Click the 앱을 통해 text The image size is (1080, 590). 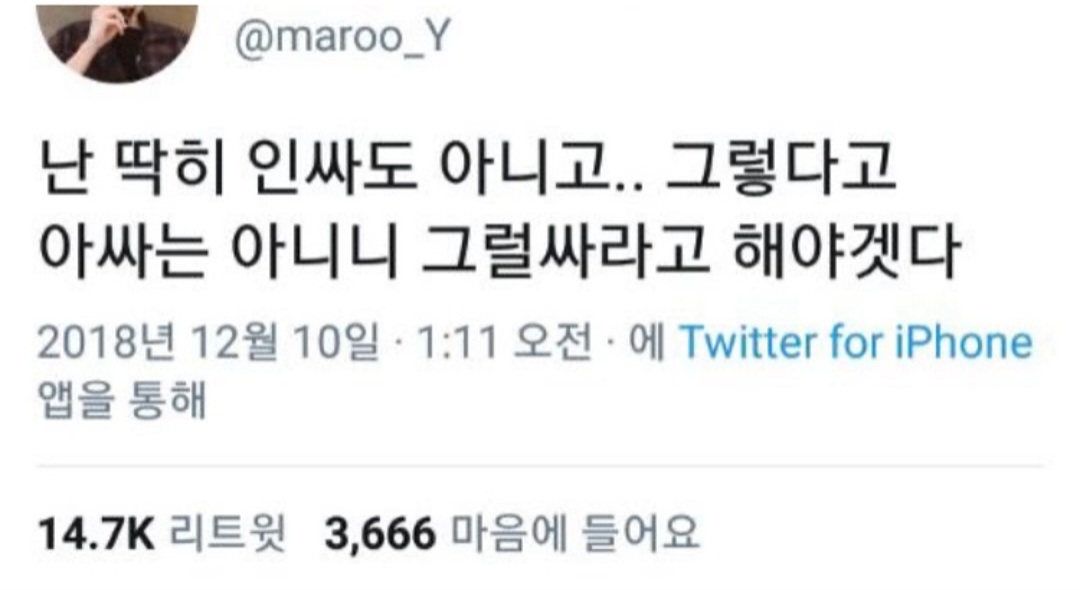122,399
